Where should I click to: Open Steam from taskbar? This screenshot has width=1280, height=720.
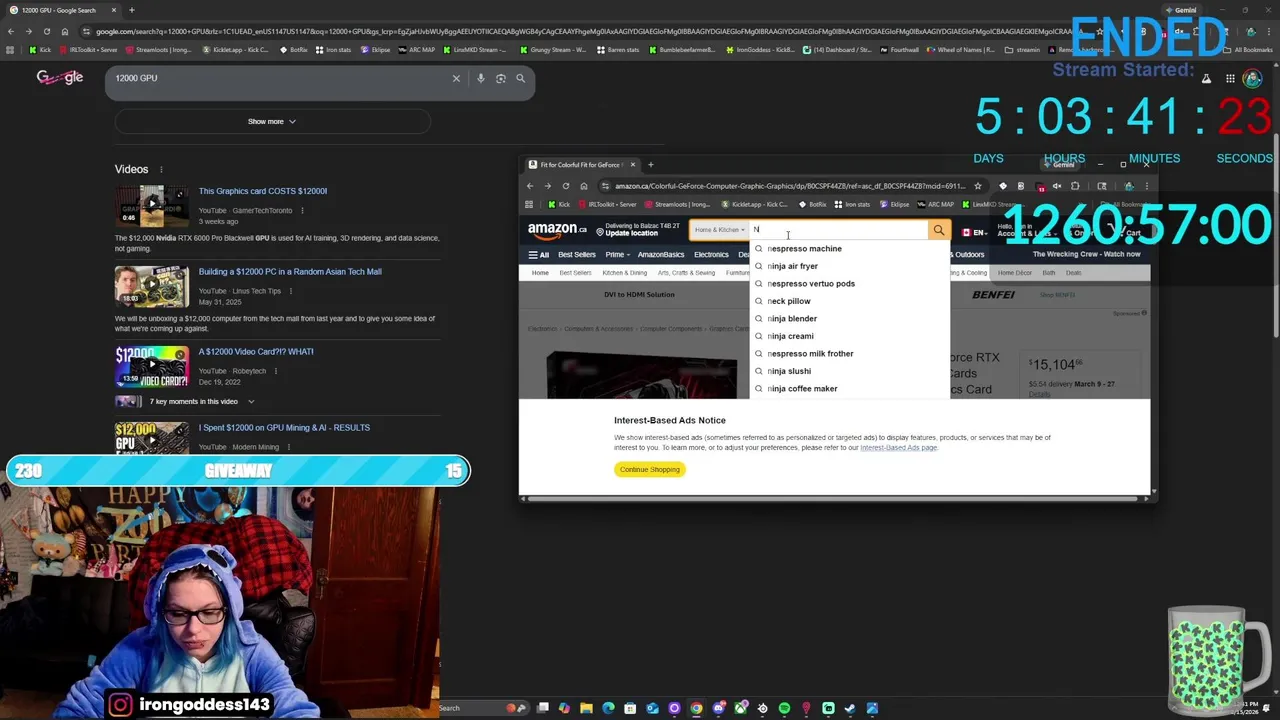click(850, 708)
